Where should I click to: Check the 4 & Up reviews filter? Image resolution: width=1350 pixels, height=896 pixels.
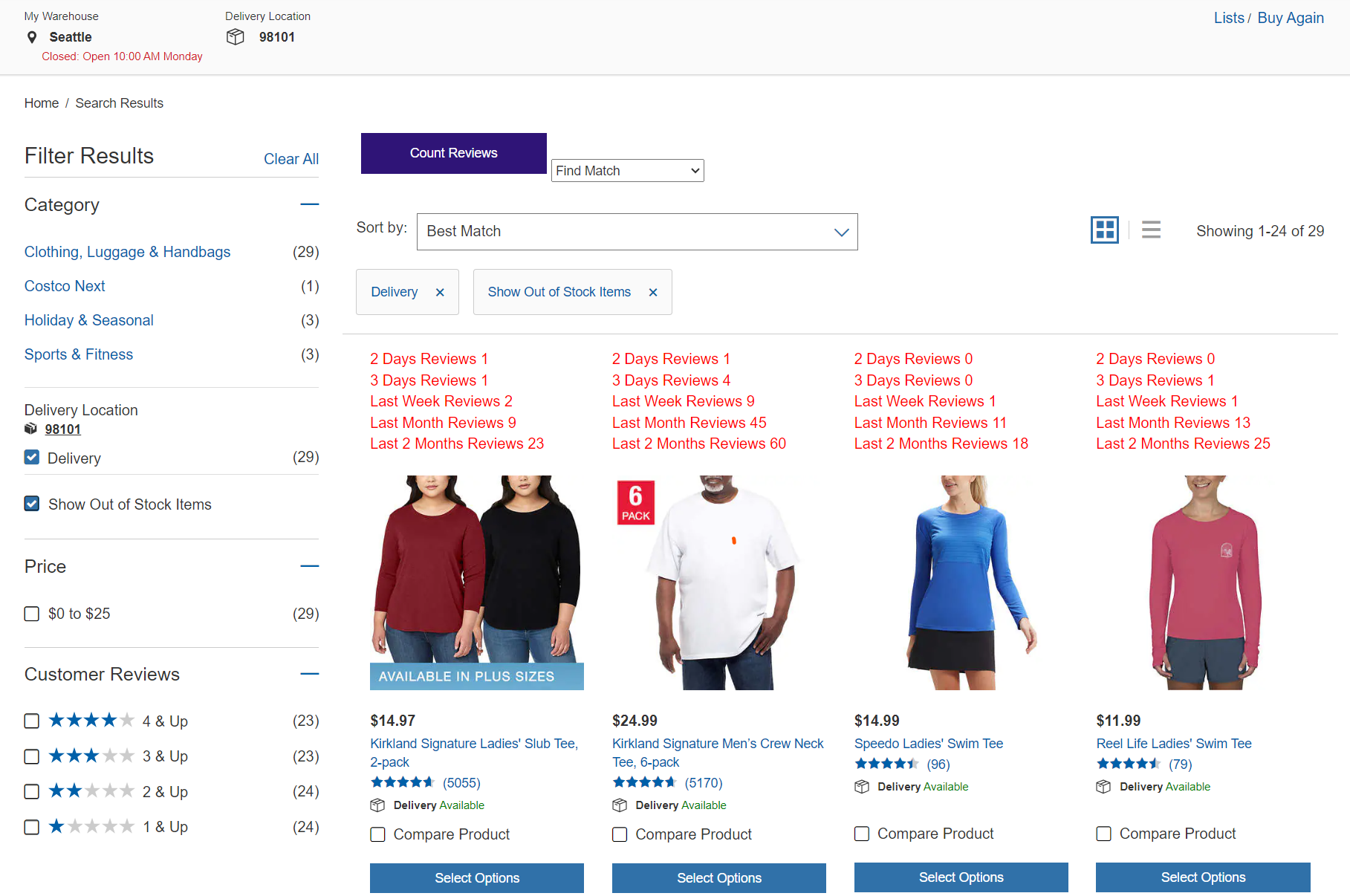pos(32,721)
